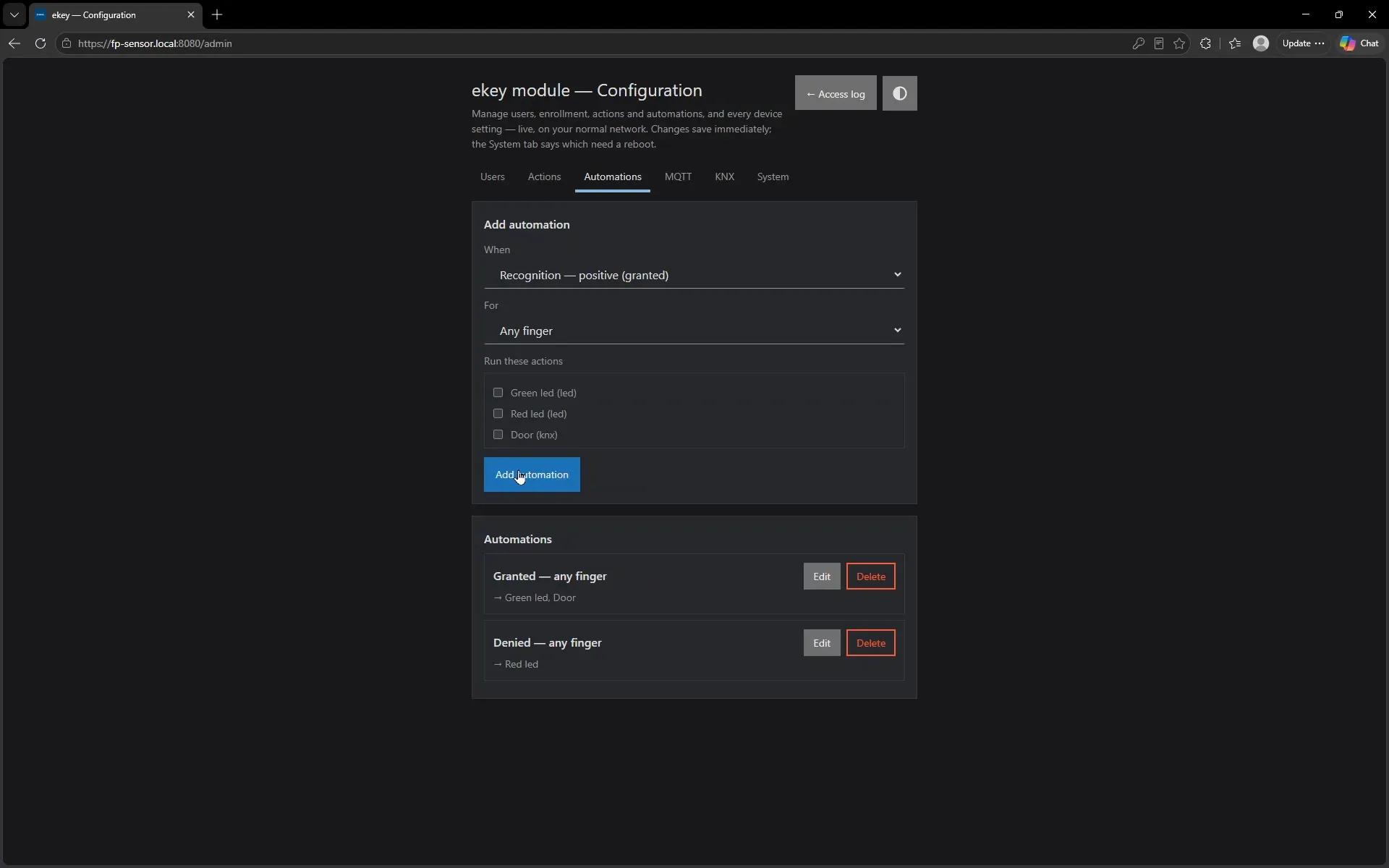The image size is (1389, 868).
Task: Open the browser profile avatar
Action: point(1261,43)
